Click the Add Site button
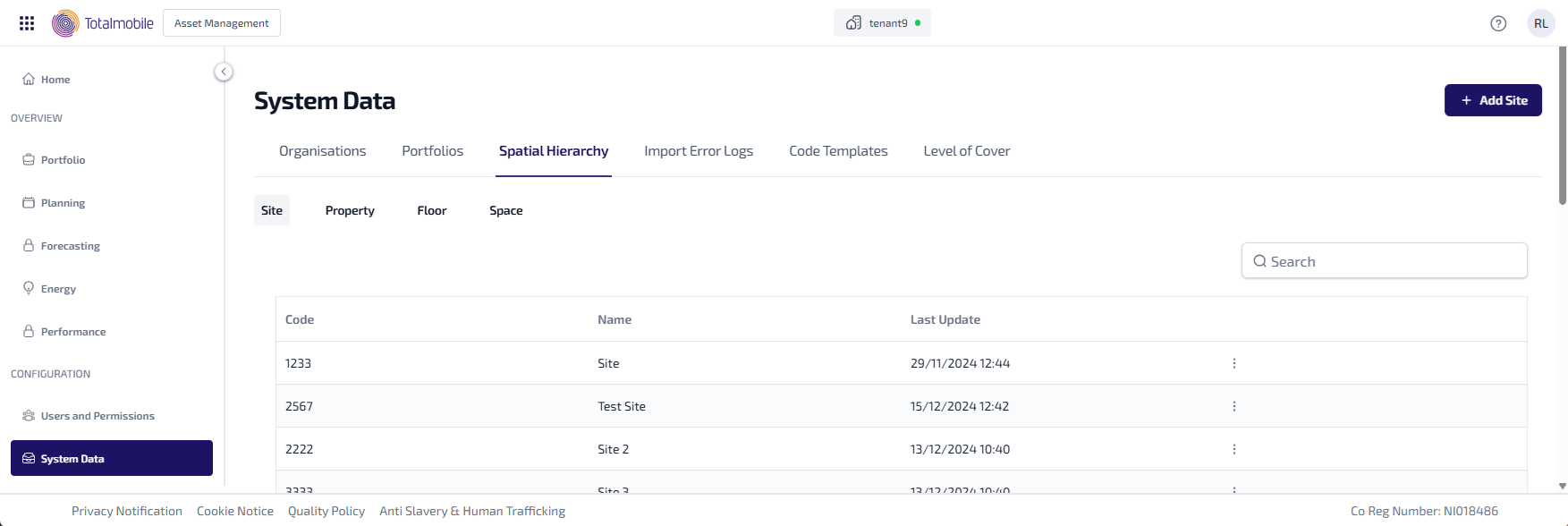1568x526 pixels. tap(1492, 100)
